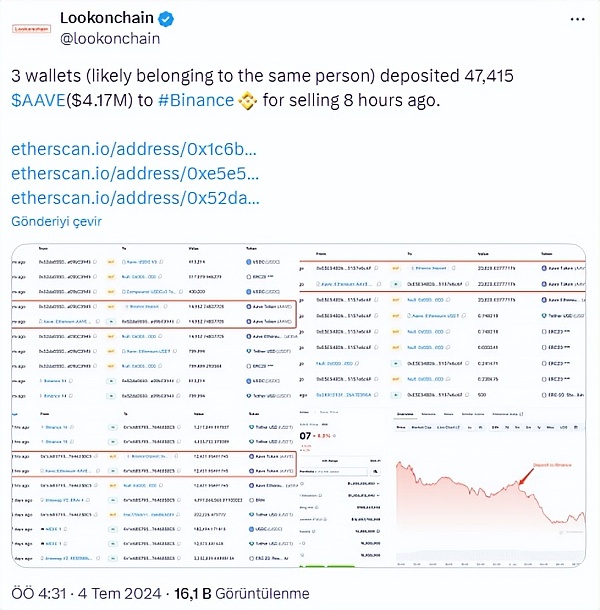The width and height of the screenshot is (600, 610).
Task: View the bottom-left wallet transfers image
Action: [x=154, y=489]
